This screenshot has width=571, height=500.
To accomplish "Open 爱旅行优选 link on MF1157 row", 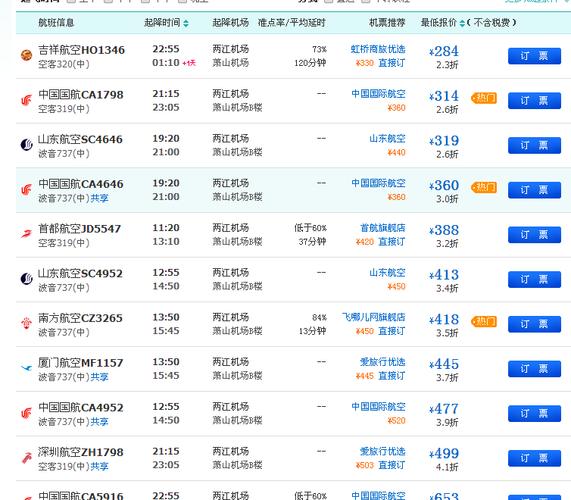I will pyautogui.click(x=383, y=362).
